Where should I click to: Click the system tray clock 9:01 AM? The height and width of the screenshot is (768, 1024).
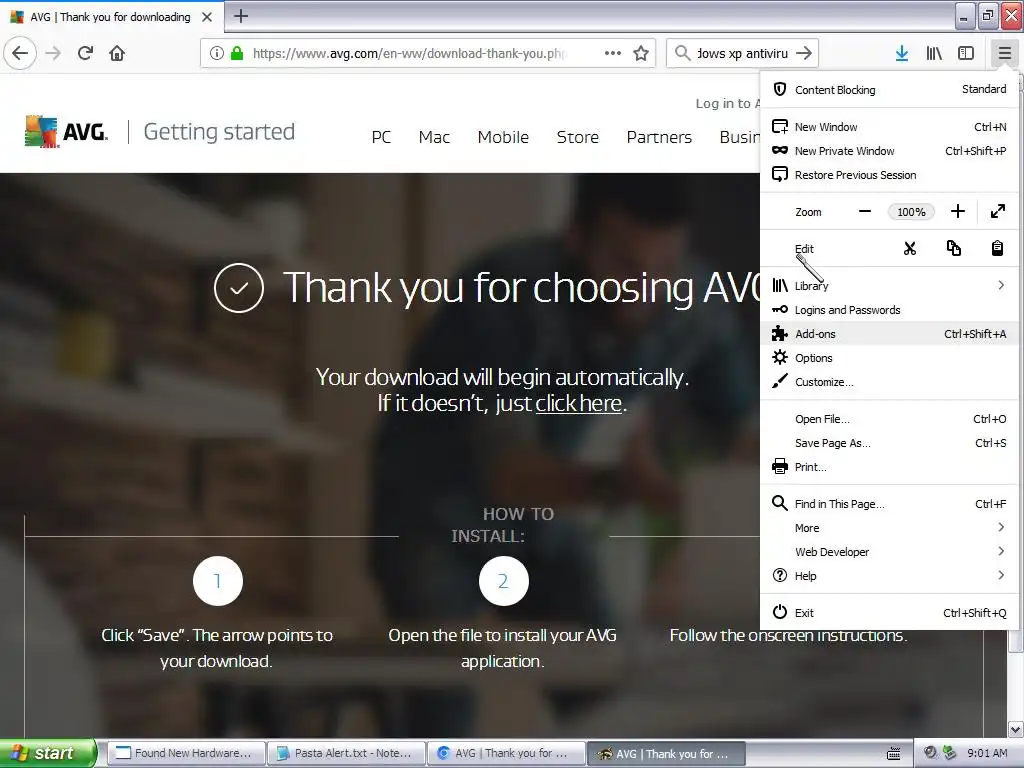click(x=987, y=753)
